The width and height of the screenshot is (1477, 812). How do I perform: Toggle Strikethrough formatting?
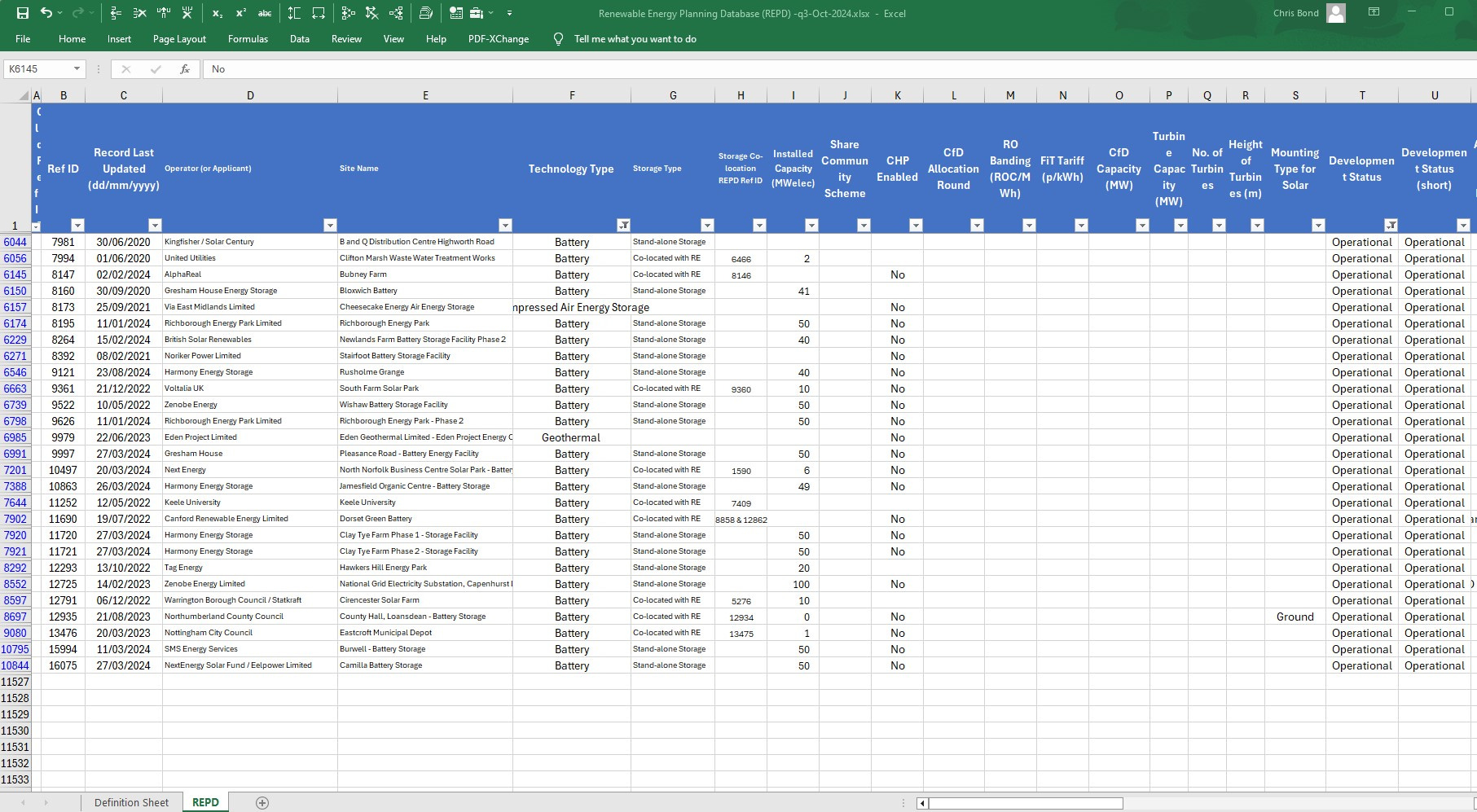pyautogui.click(x=265, y=13)
